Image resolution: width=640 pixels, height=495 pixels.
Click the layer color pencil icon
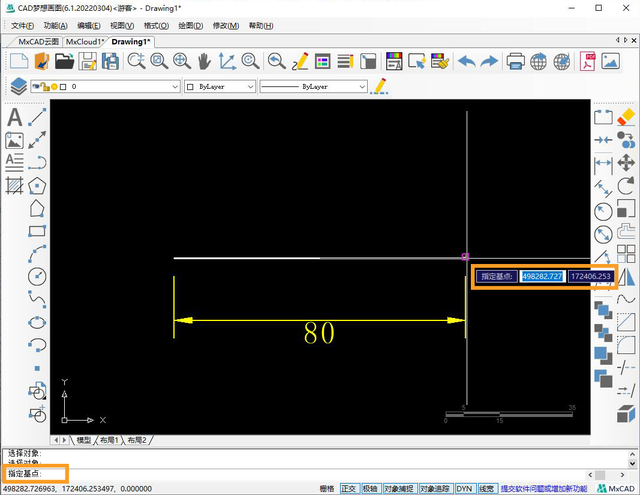point(380,87)
